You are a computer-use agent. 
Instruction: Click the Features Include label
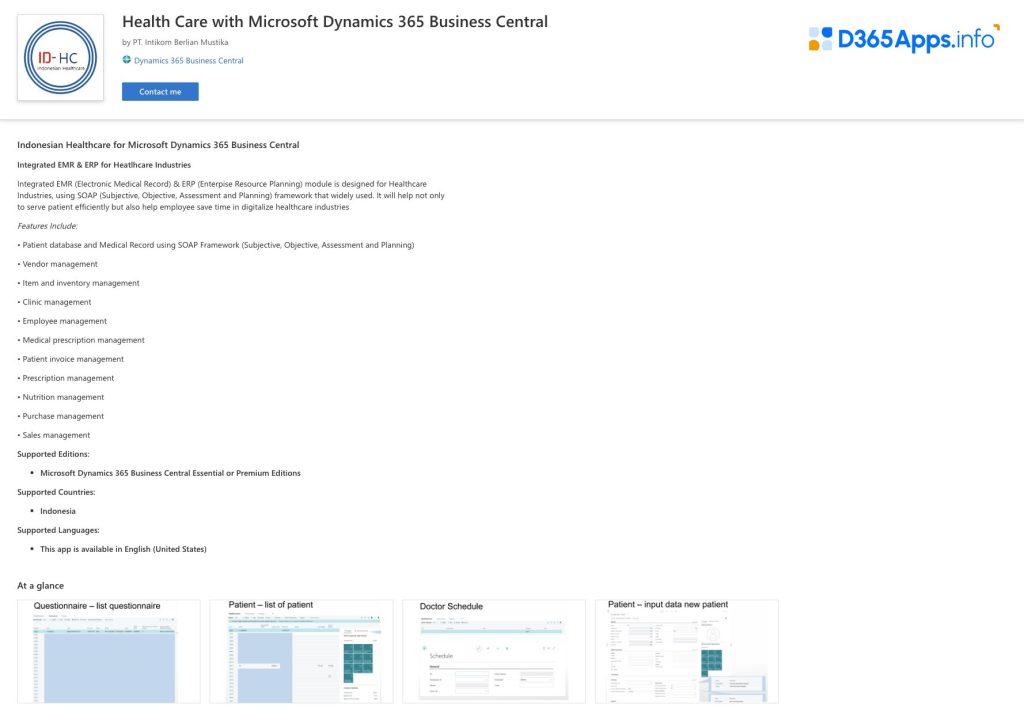coord(47,226)
